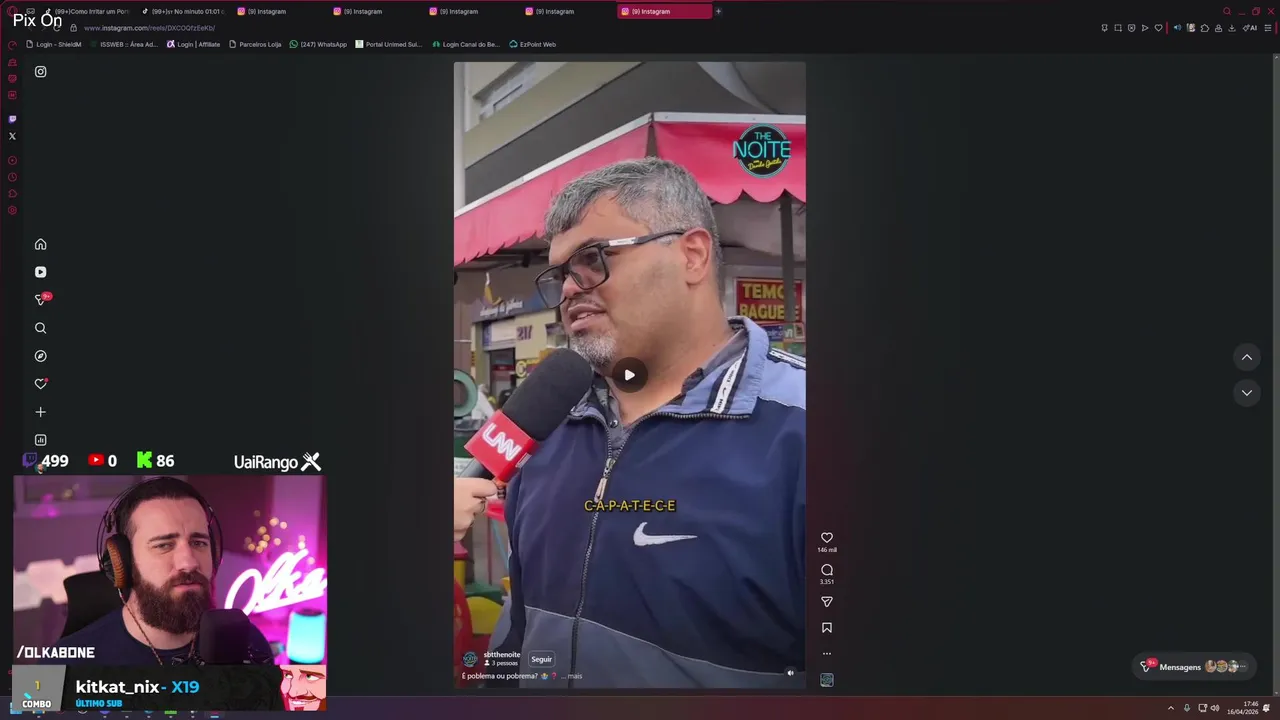Viewport: 1280px width, 720px height.
Task: Select the active rightmost Instagram tab
Action: click(x=664, y=11)
